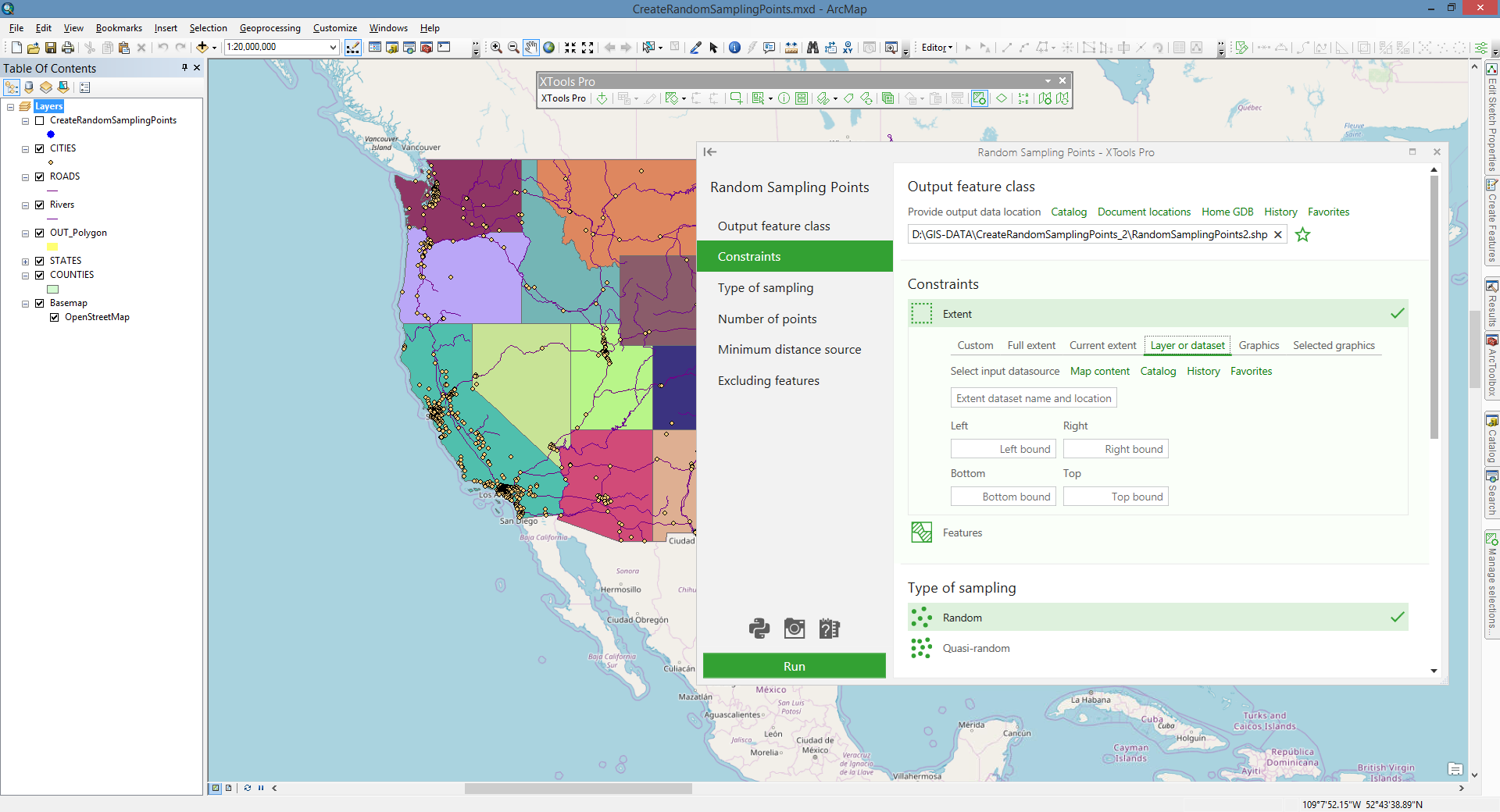Click the camera snapshot icon

point(795,629)
